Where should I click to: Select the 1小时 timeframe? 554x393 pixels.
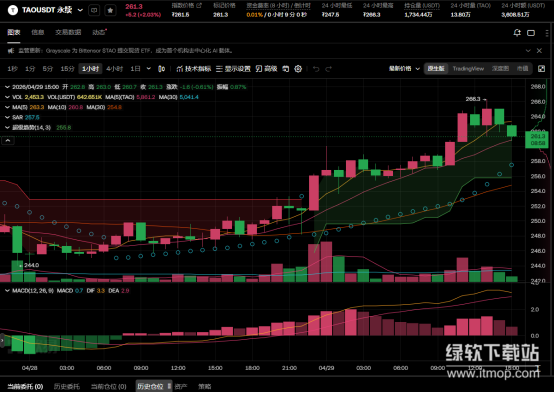(x=90, y=69)
